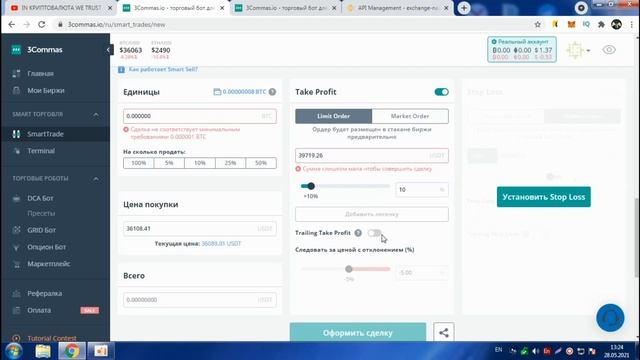This screenshot has height=360, width=640.
Task: Click the eye icon in header
Action: click(609, 50)
